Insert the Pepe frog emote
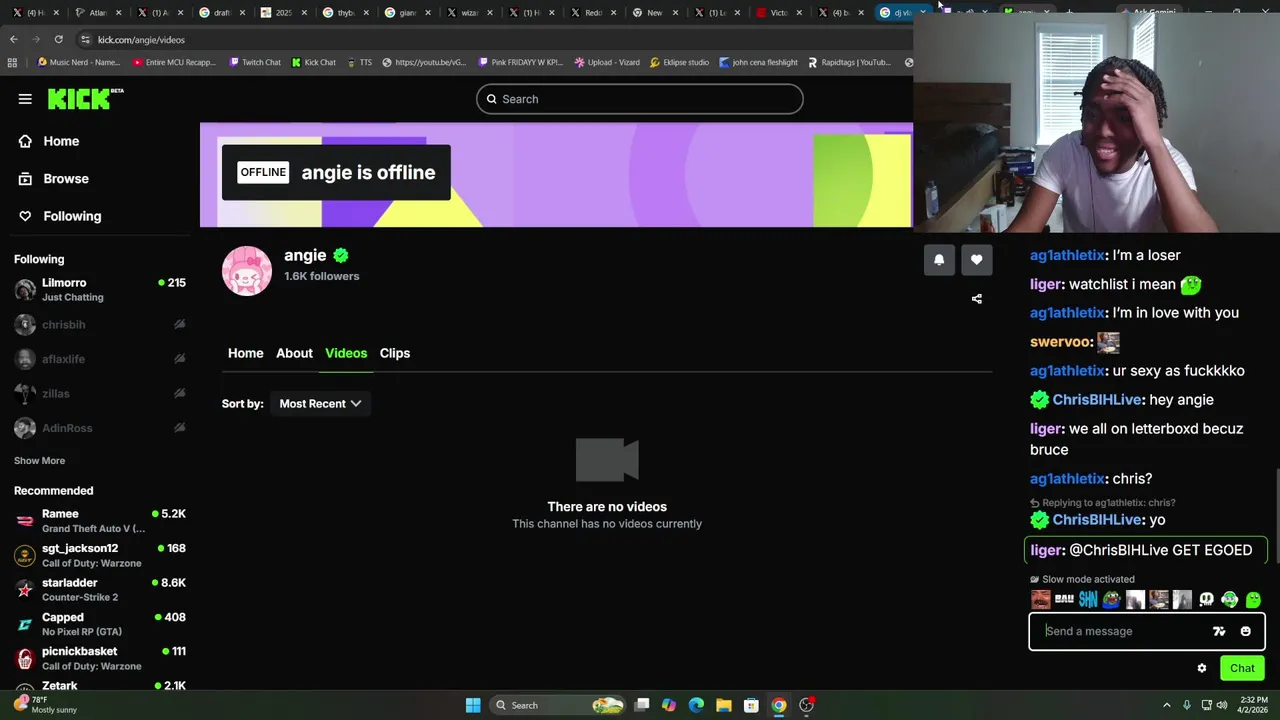The image size is (1280, 720). (1111, 600)
